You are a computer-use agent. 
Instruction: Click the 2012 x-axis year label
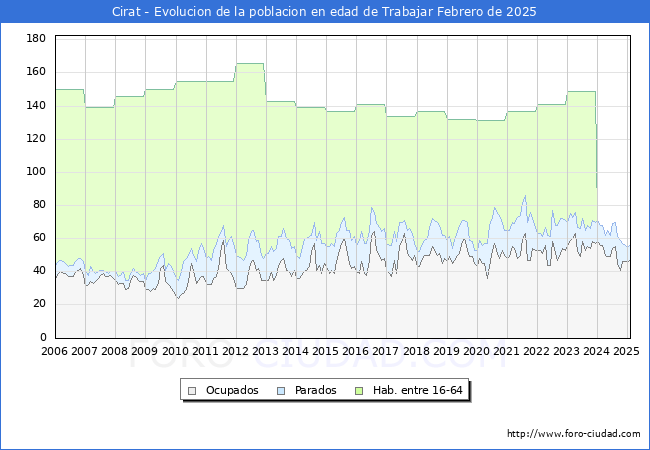235,351
